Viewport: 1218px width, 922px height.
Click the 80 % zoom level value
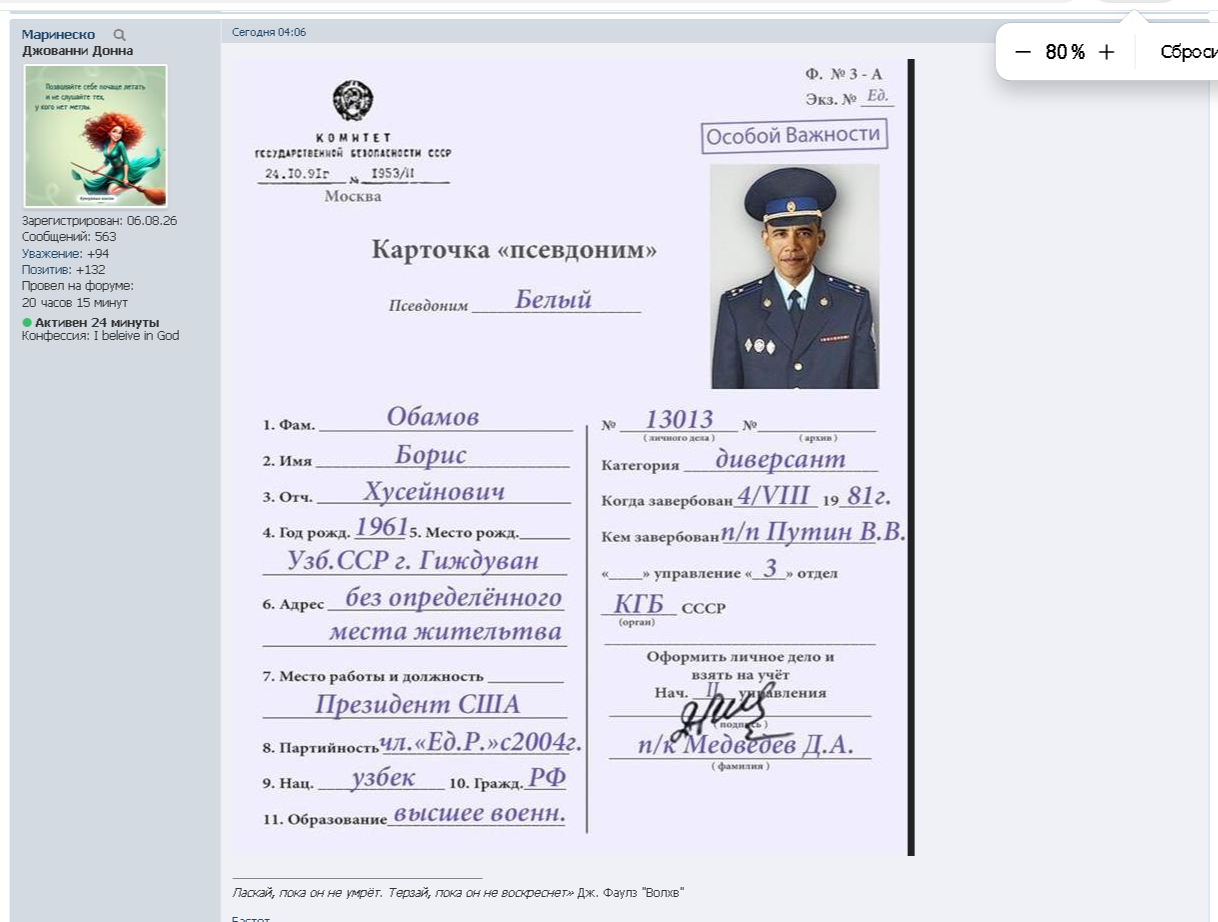[x=1065, y=53]
